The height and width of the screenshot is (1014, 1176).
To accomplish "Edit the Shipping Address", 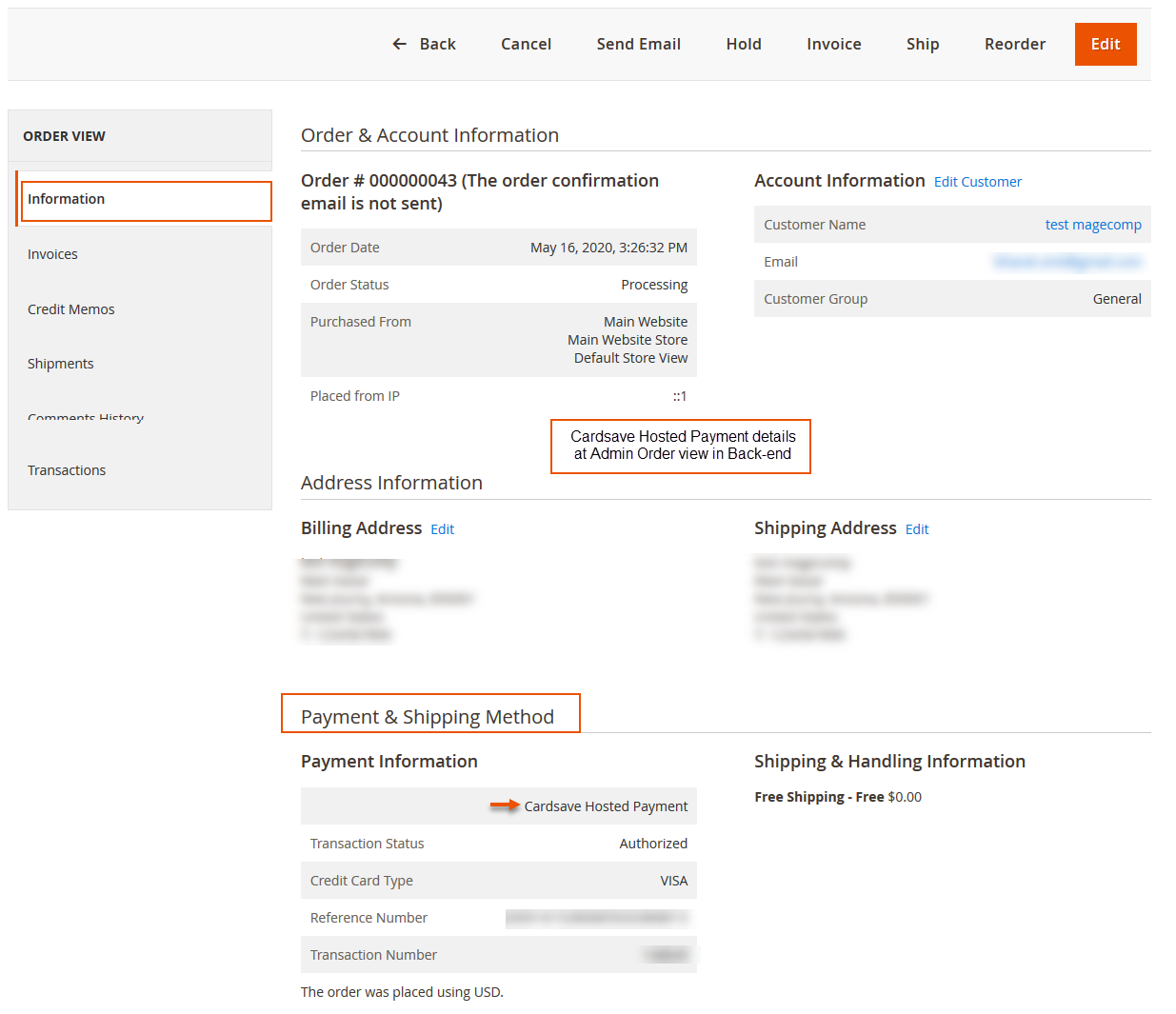I will click(916, 528).
